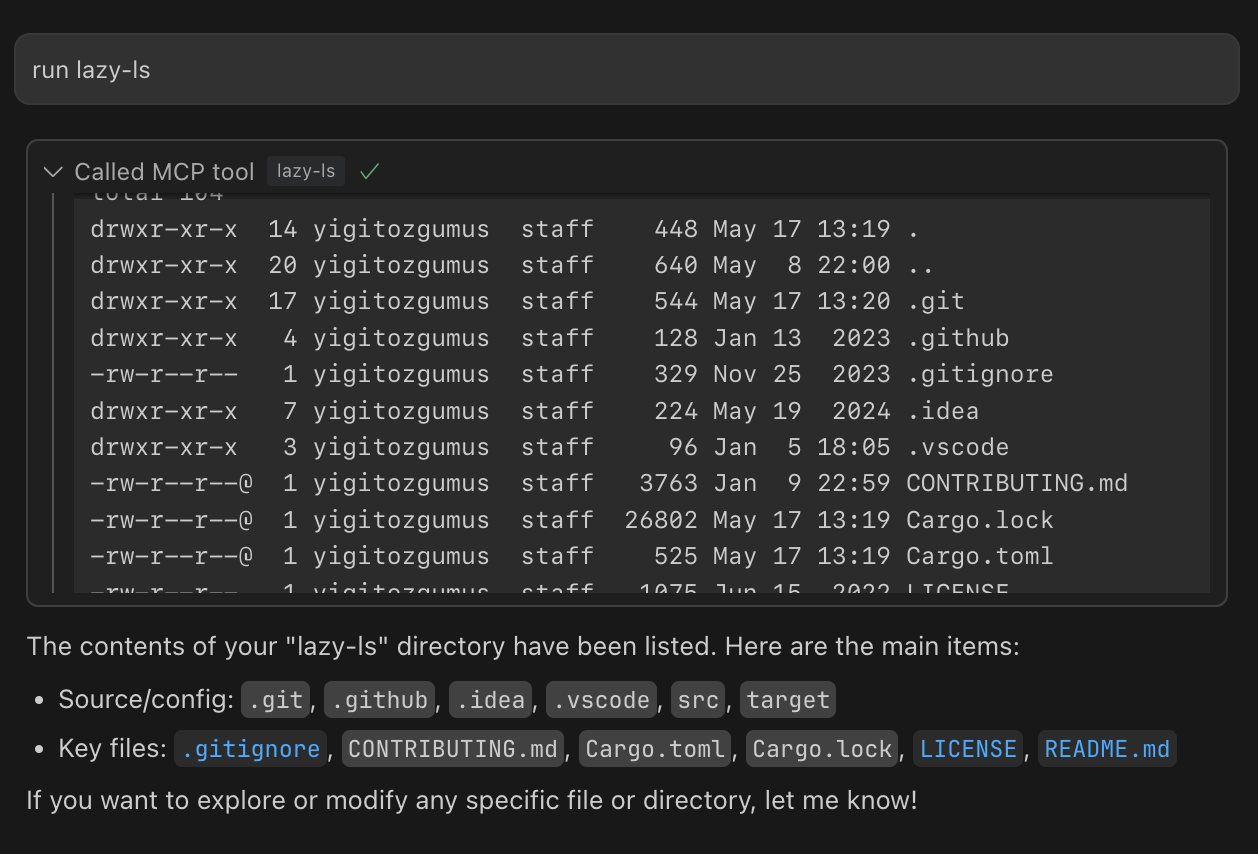Select the .idea chip in summary
Viewport: 1258px width, 854px height.
(x=491, y=700)
